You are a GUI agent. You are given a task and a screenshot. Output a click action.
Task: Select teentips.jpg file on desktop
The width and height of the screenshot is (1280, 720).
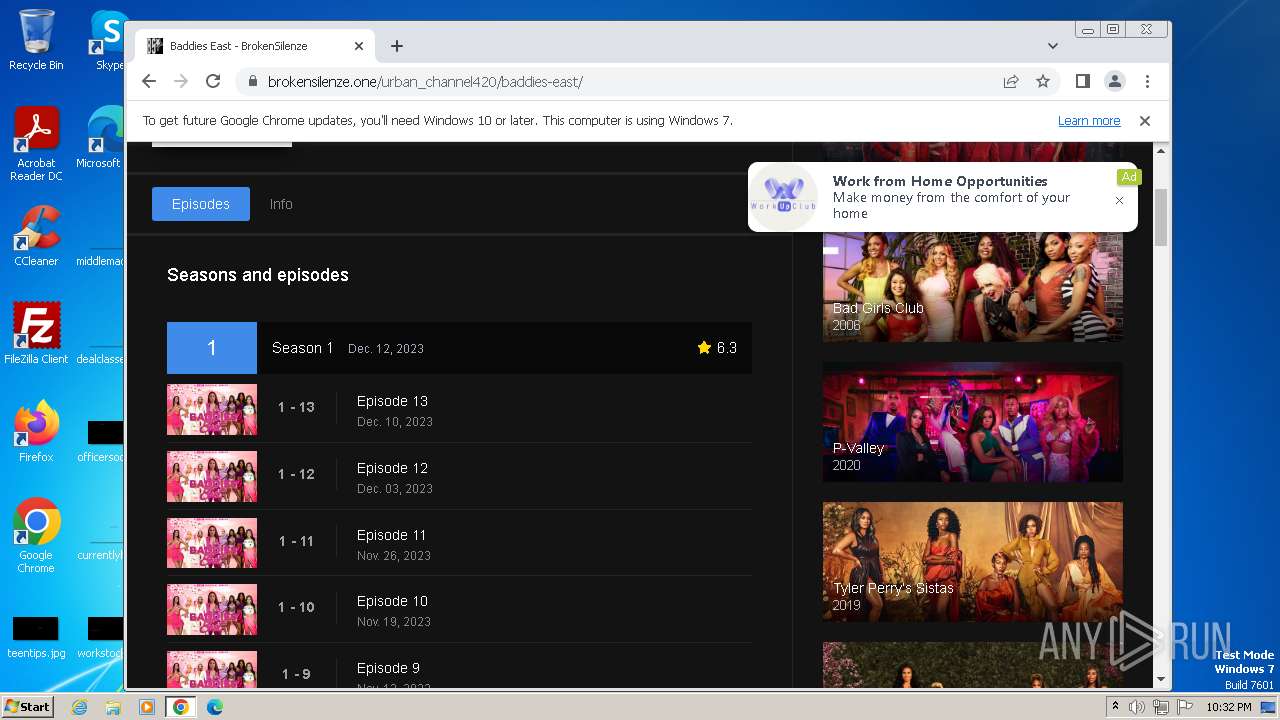pos(36,638)
